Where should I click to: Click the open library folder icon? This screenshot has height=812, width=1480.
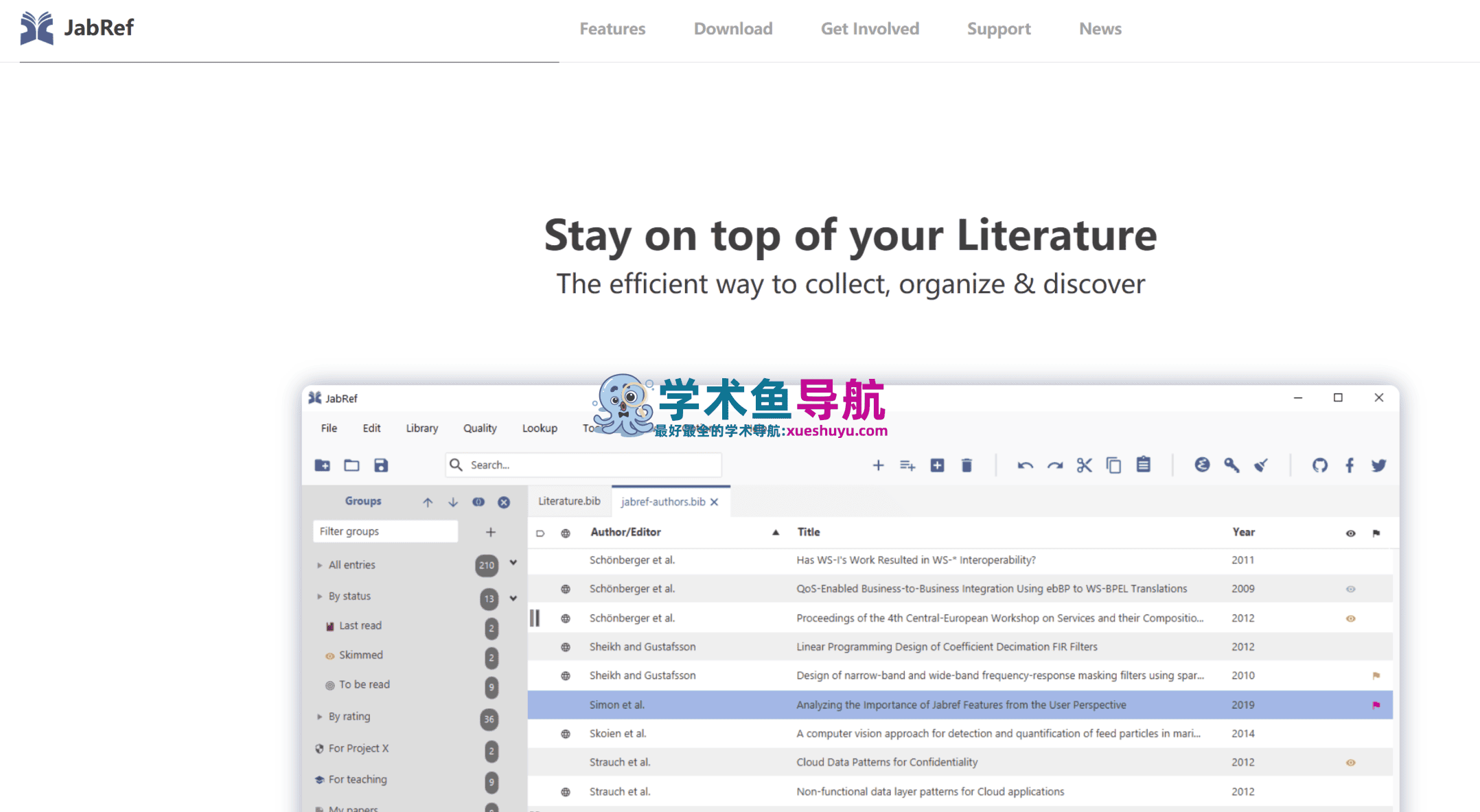click(351, 465)
